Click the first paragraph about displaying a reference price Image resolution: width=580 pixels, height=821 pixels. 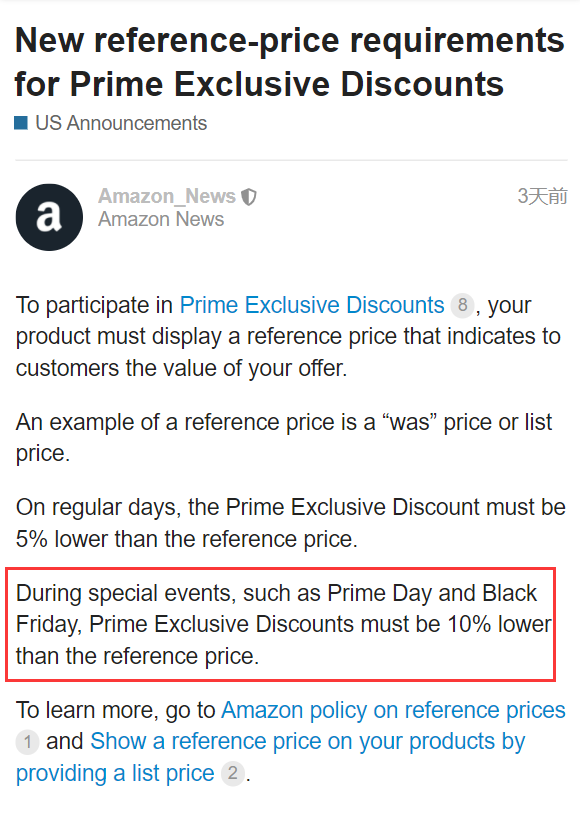pos(288,337)
